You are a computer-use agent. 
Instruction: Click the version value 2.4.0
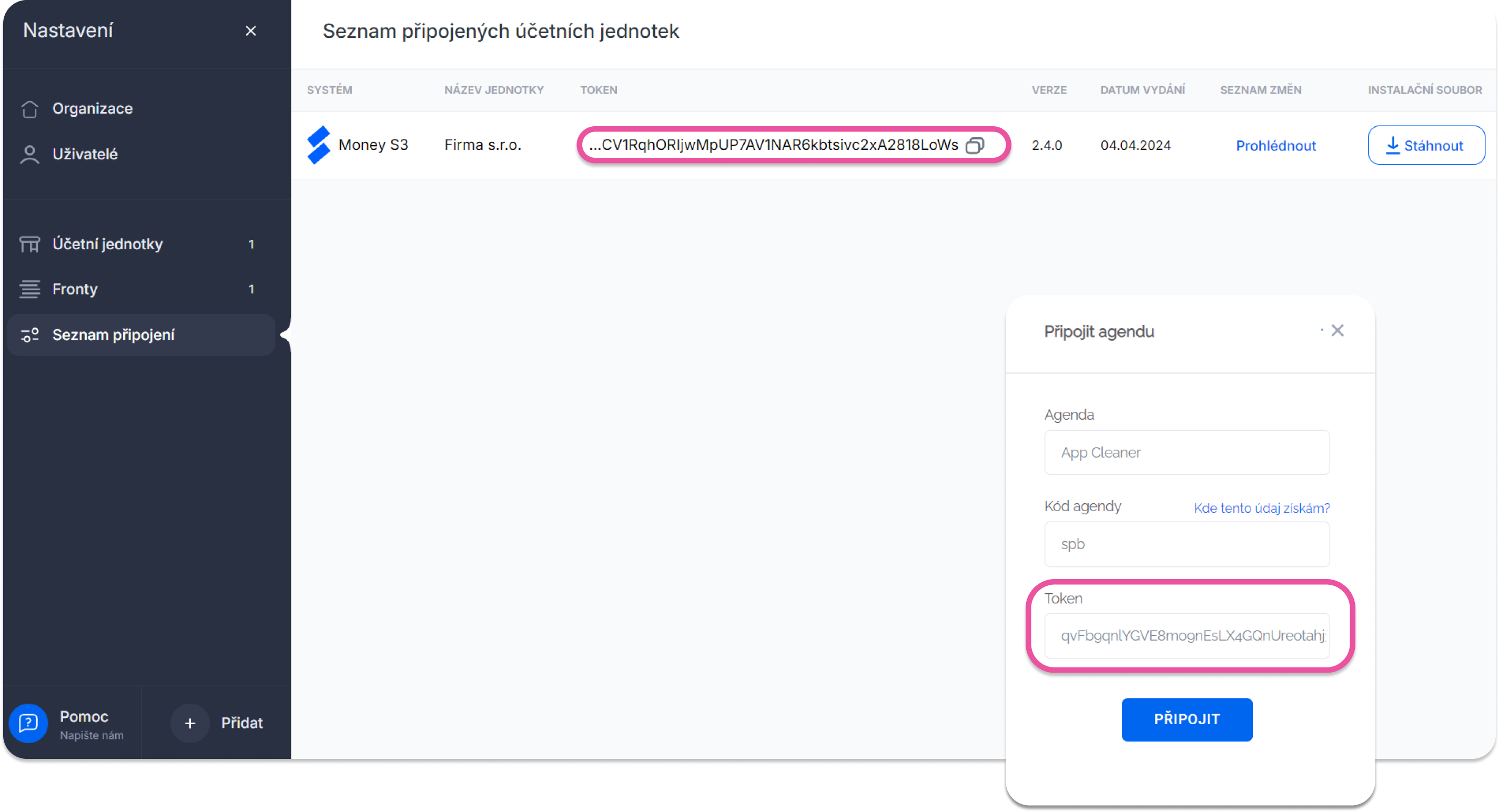(x=1047, y=146)
